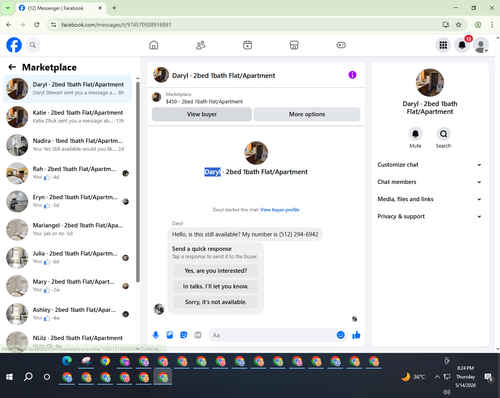Click the browser back arrow
500x398 pixels.
pos(9,25)
